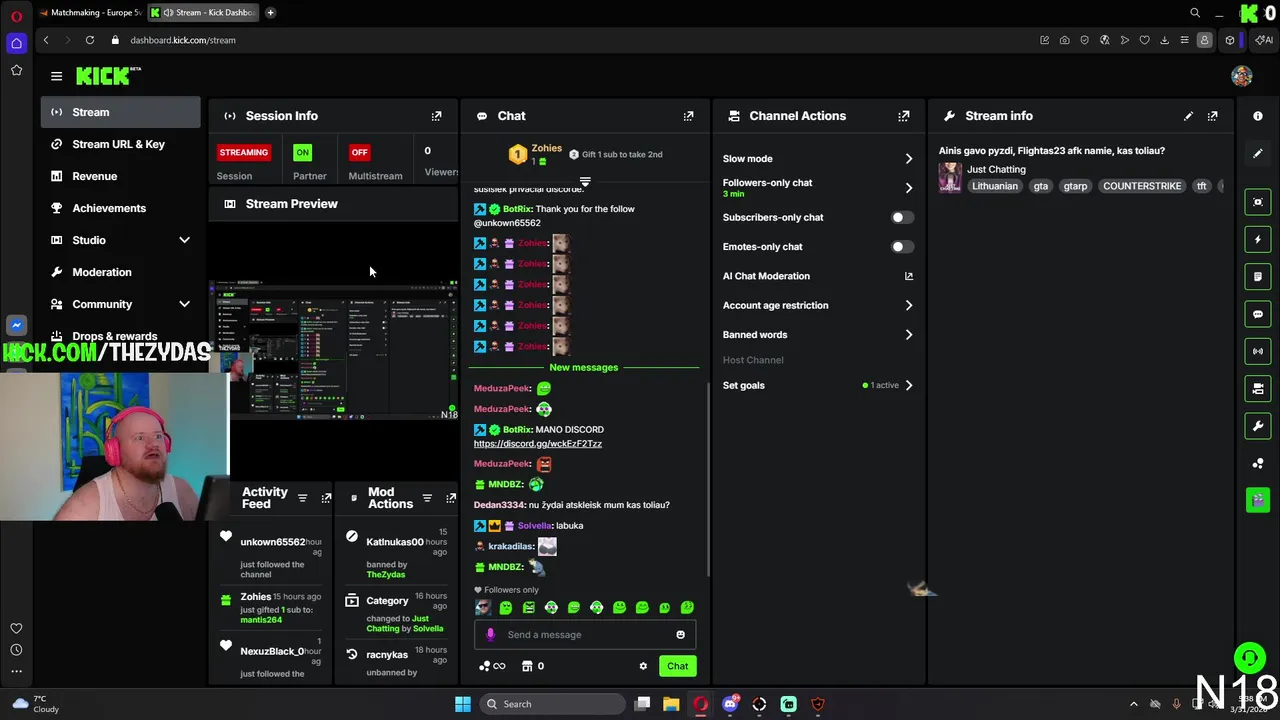Click the Lithuanian stream tag
1280x720 pixels.
994,186
